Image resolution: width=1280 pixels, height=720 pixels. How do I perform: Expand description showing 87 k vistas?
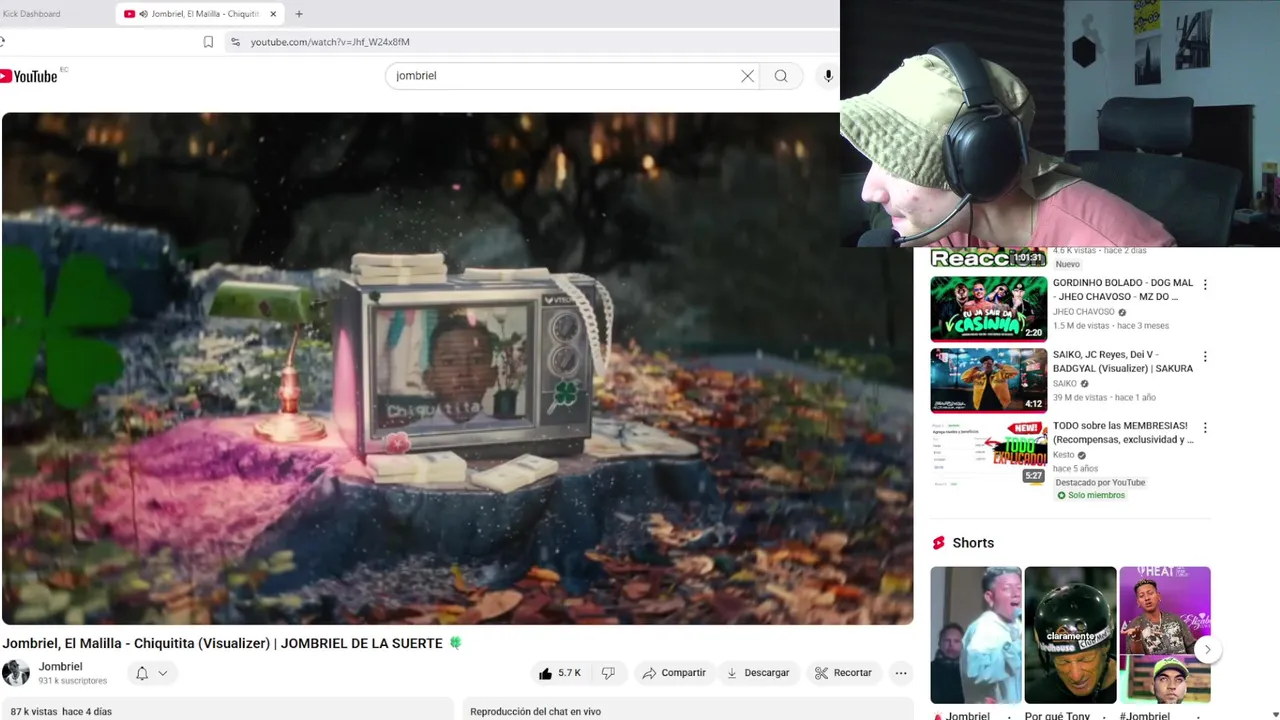point(227,710)
